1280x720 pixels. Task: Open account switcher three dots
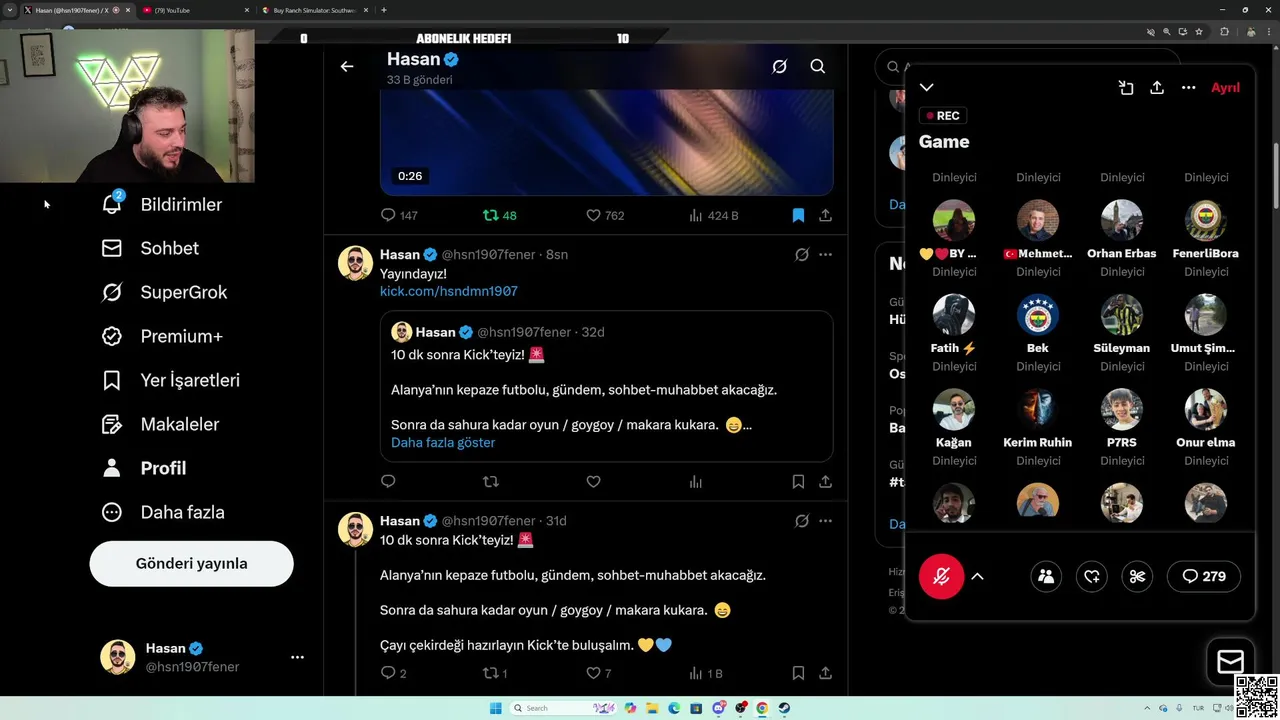(297, 657)
